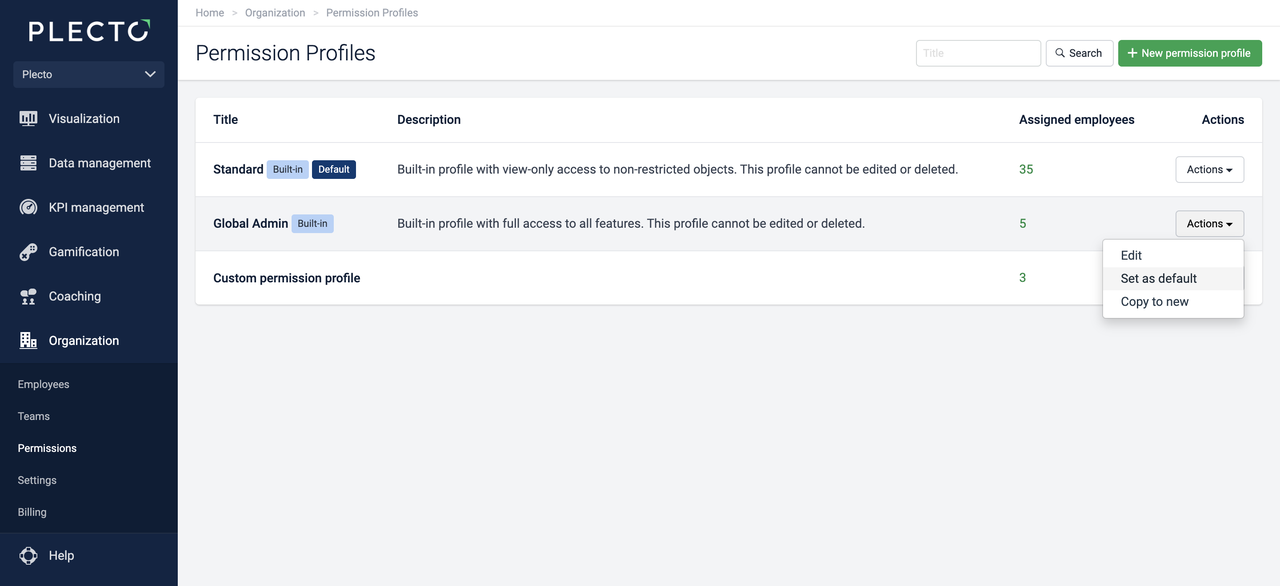This screenshot has width=1280, height=586.
Task: Pick Copy to new menu entry
Action: [1154, 302]
